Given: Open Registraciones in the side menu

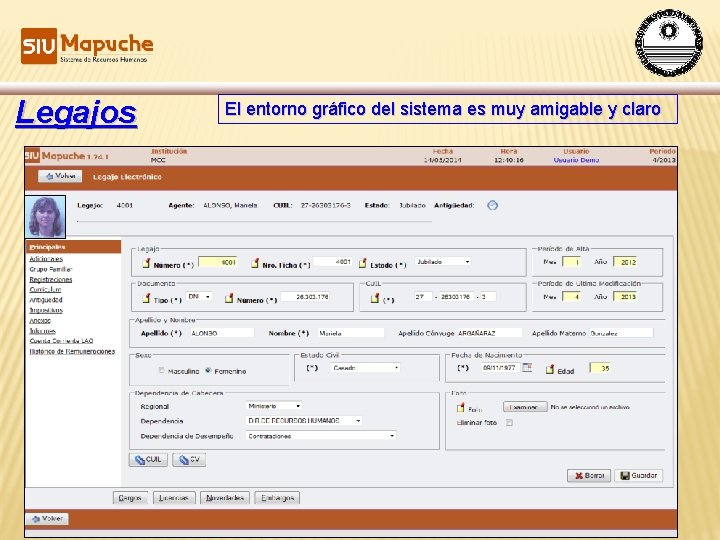Looking at the screenshot, I should (x=51, y=279).
